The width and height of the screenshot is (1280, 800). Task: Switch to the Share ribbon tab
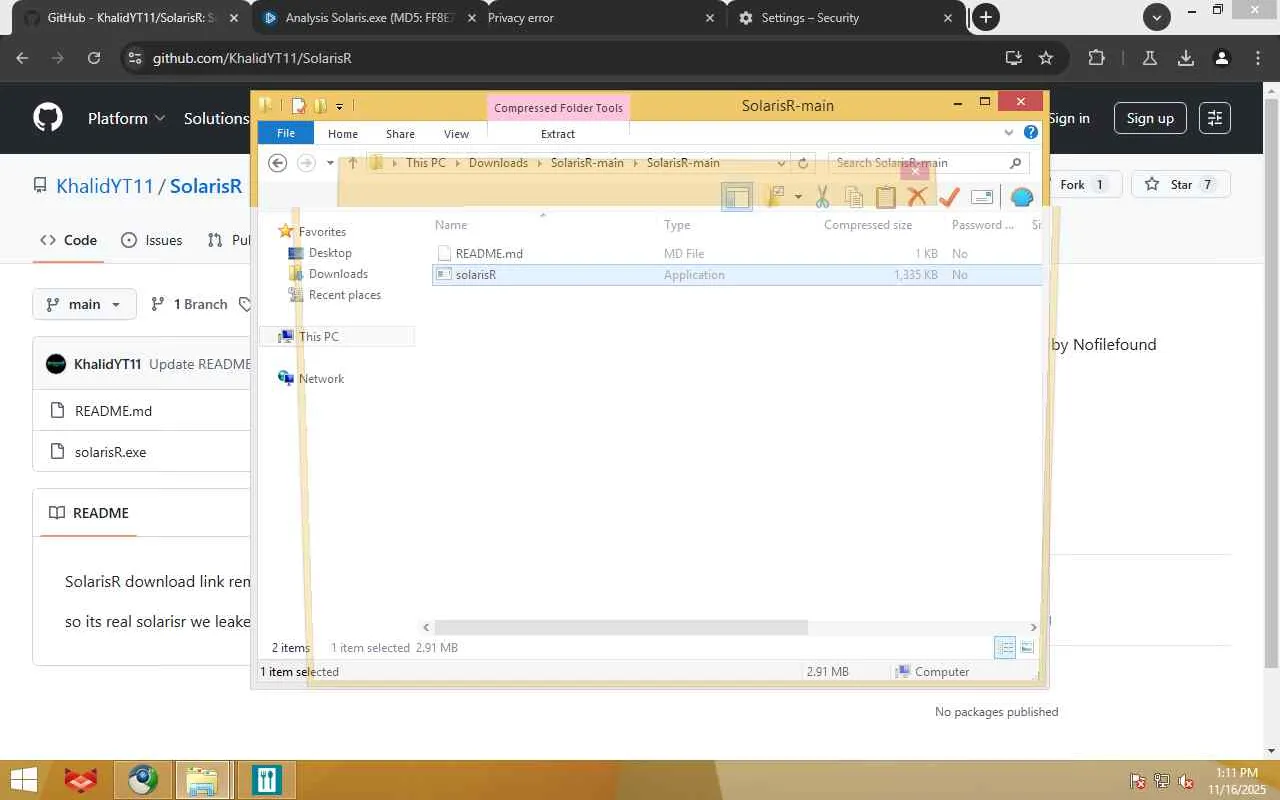(x=400, y=134)
